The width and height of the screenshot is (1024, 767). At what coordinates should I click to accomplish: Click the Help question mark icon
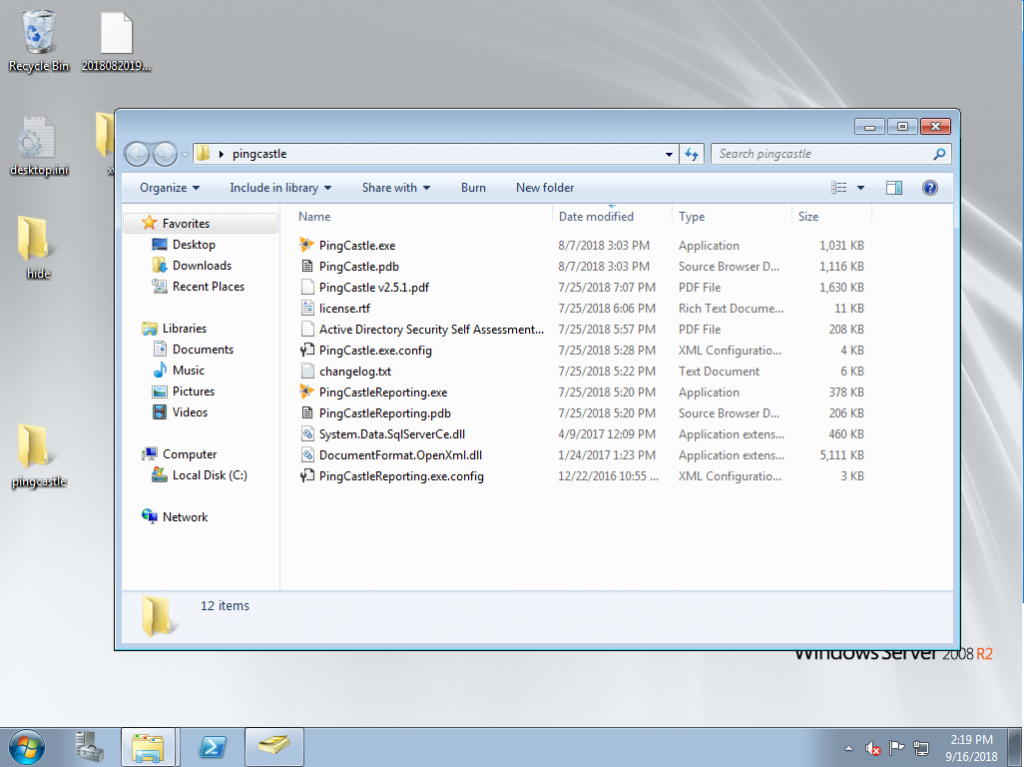[x=929, y=188]
